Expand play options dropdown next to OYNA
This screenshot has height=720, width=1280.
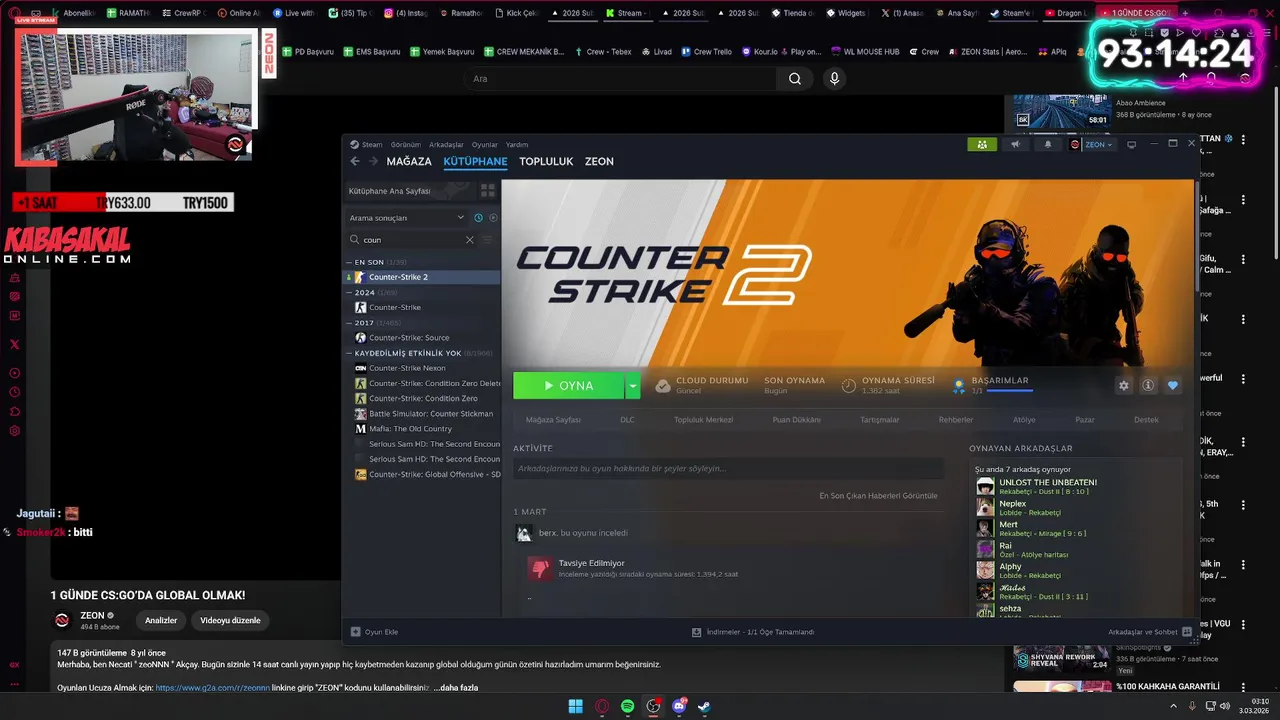click(632, 385)
